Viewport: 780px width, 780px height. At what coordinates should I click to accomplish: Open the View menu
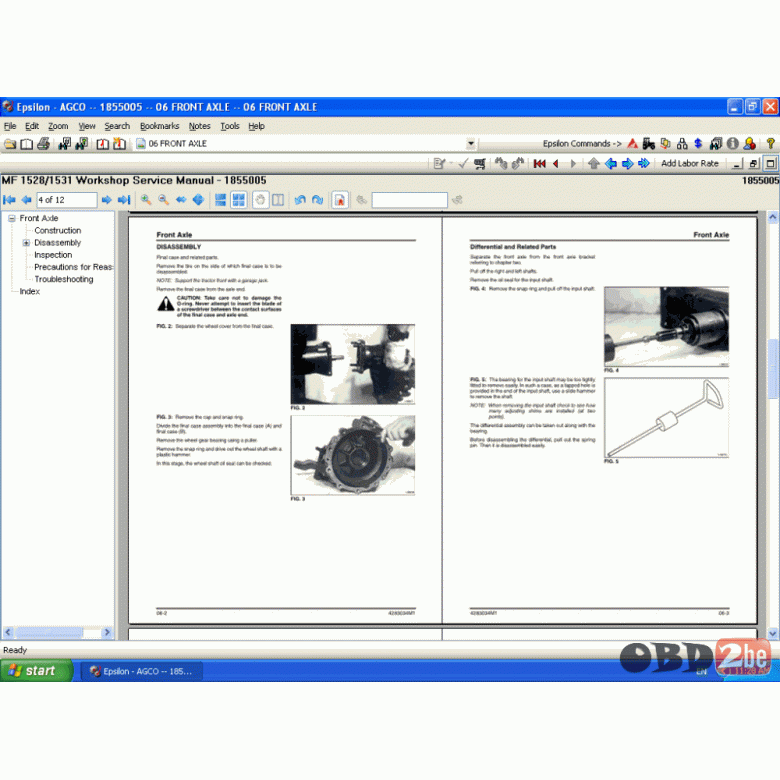[87, 126]
